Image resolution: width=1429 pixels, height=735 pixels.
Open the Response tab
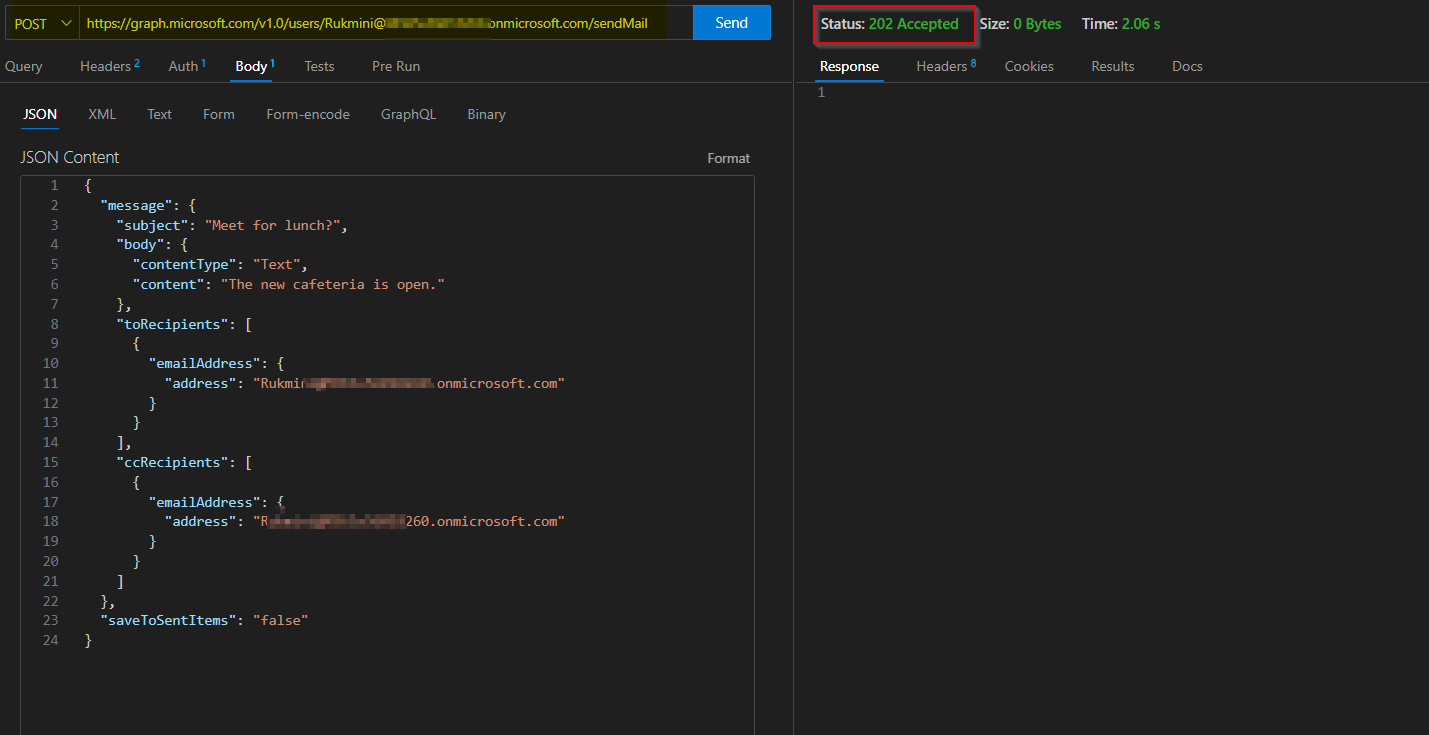(849, 66)
